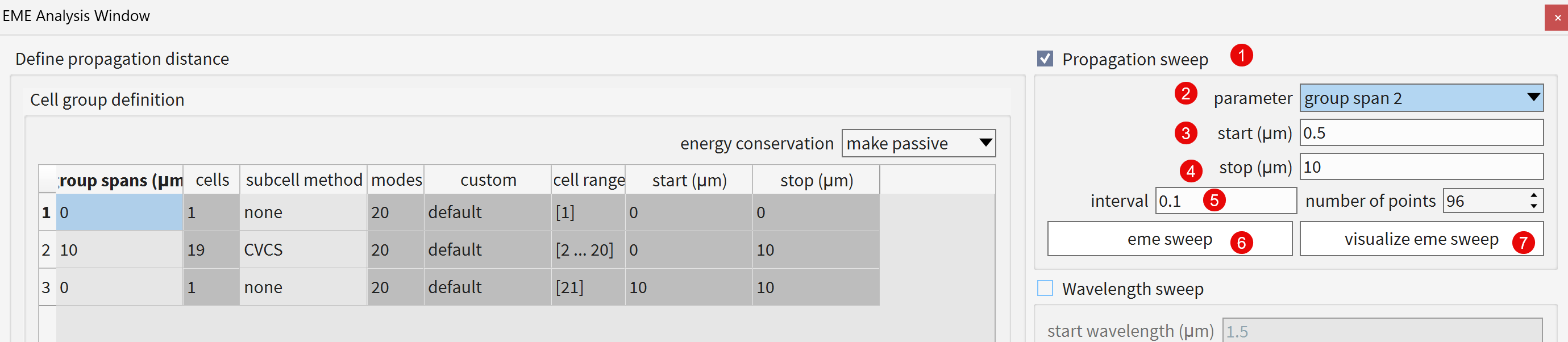Click the sweep start (μm) input field

pyautogui.click(x=1421, y=133)
